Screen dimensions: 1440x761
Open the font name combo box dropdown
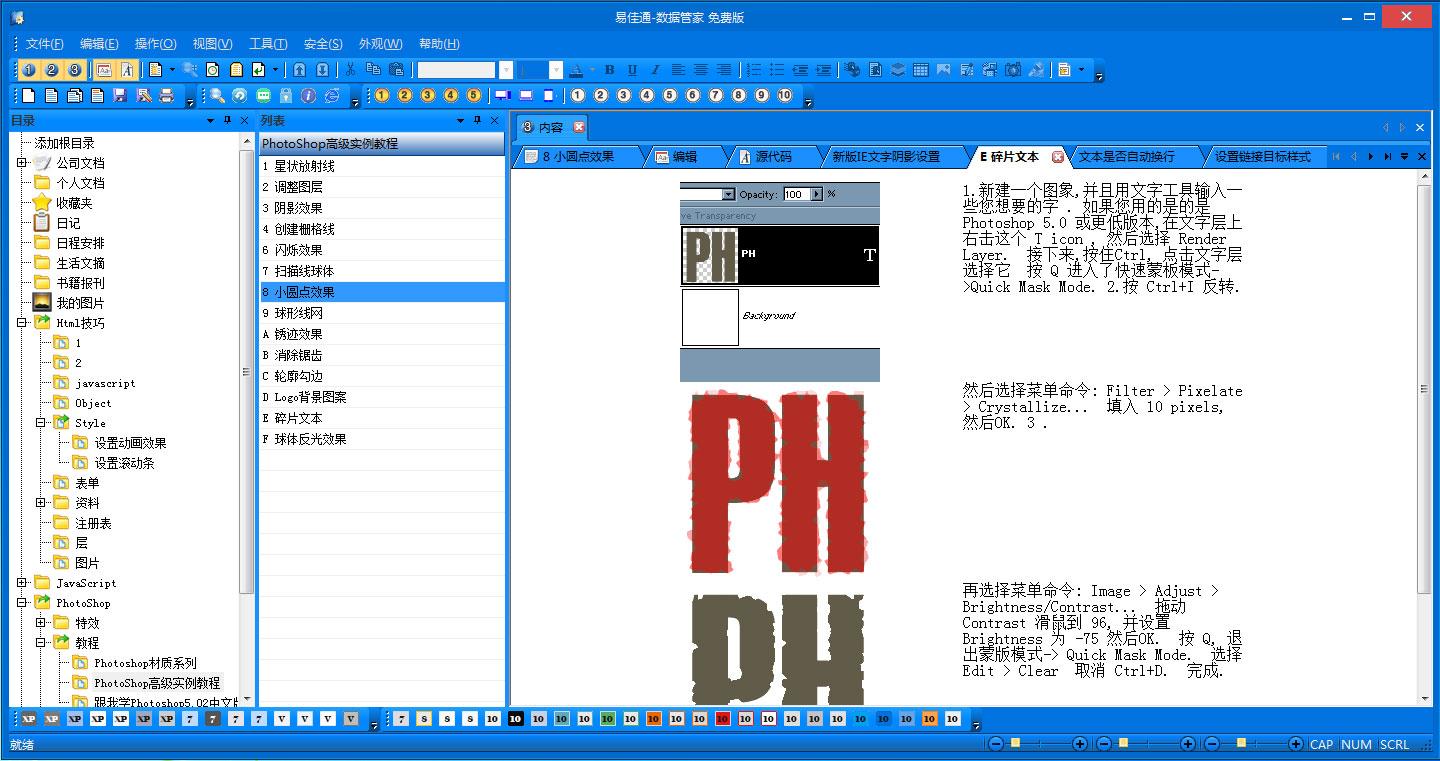pyautogui.click(x=506, y=70)
